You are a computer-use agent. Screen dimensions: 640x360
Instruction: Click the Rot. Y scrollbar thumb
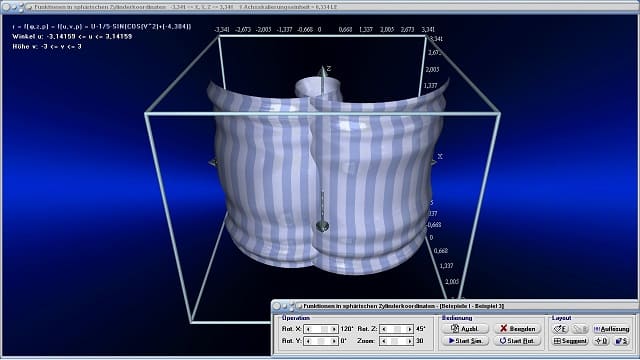321,341
